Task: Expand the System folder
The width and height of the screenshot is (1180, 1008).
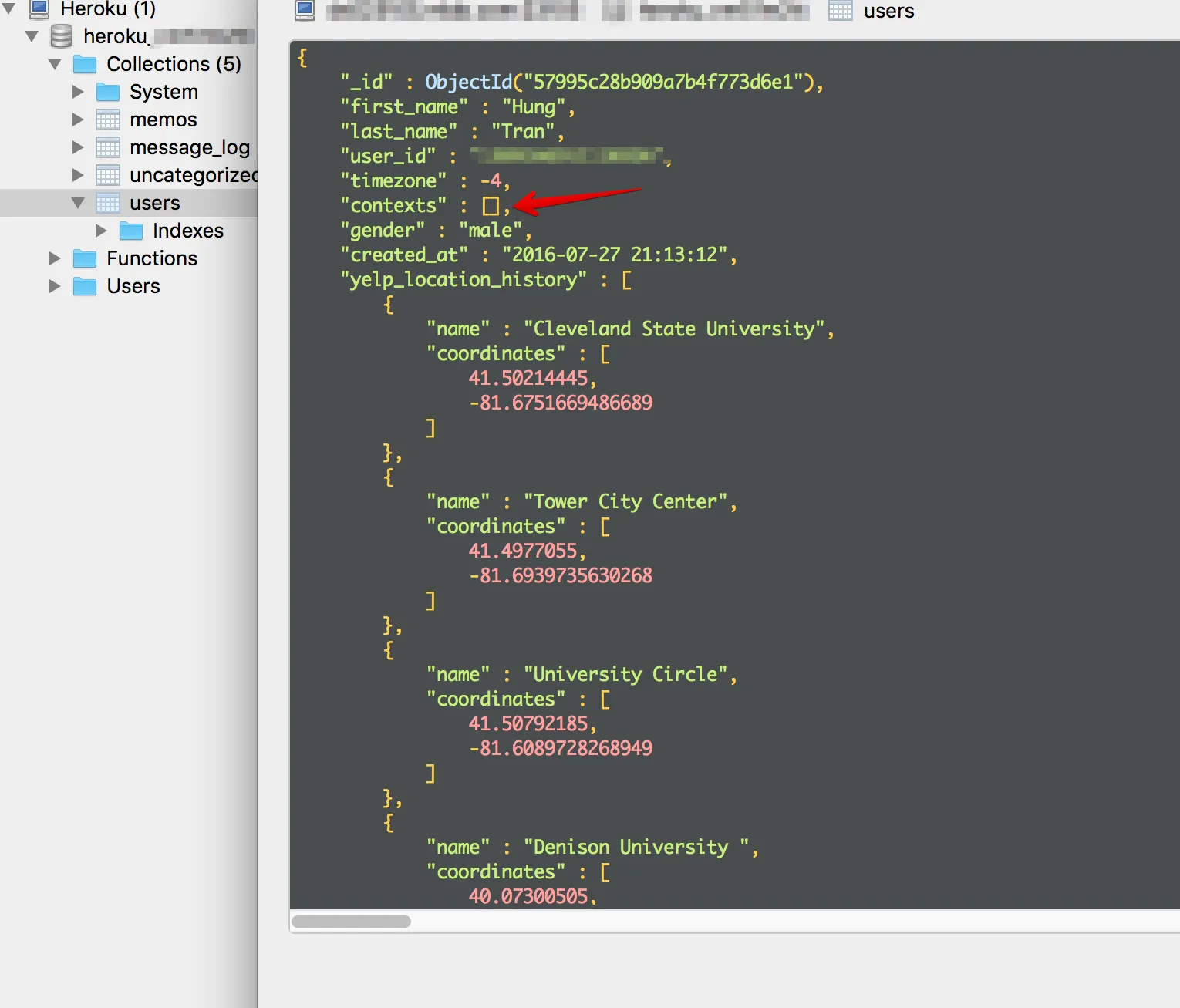Action: (78, 92)
